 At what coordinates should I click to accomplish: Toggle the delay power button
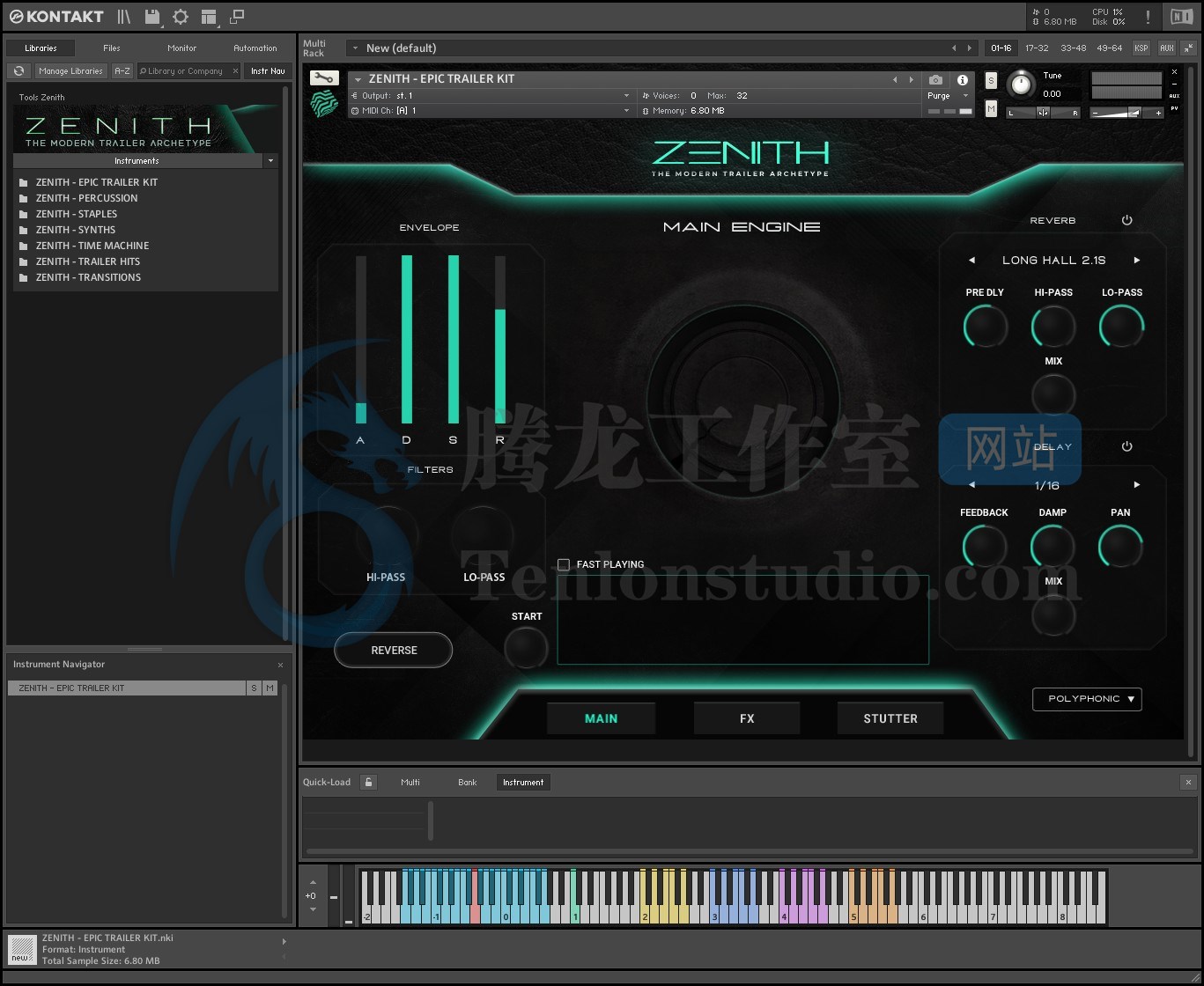pyautogui.click(x=1126, y=446)
